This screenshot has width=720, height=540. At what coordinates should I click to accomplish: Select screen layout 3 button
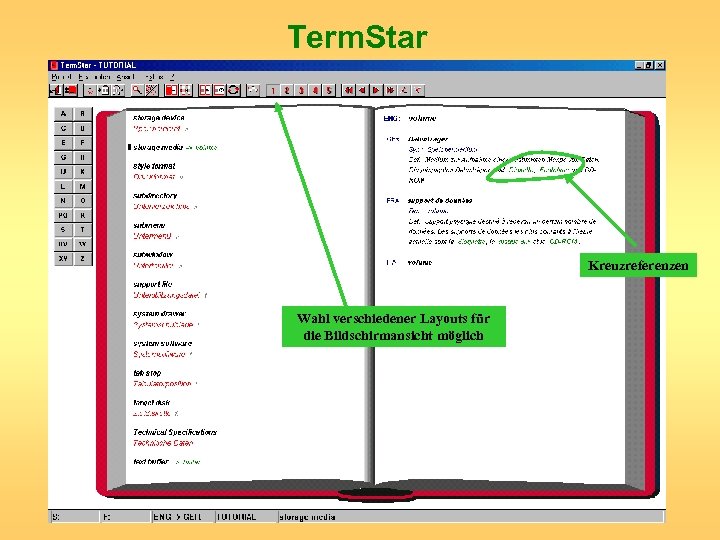[x=301, y=90]
